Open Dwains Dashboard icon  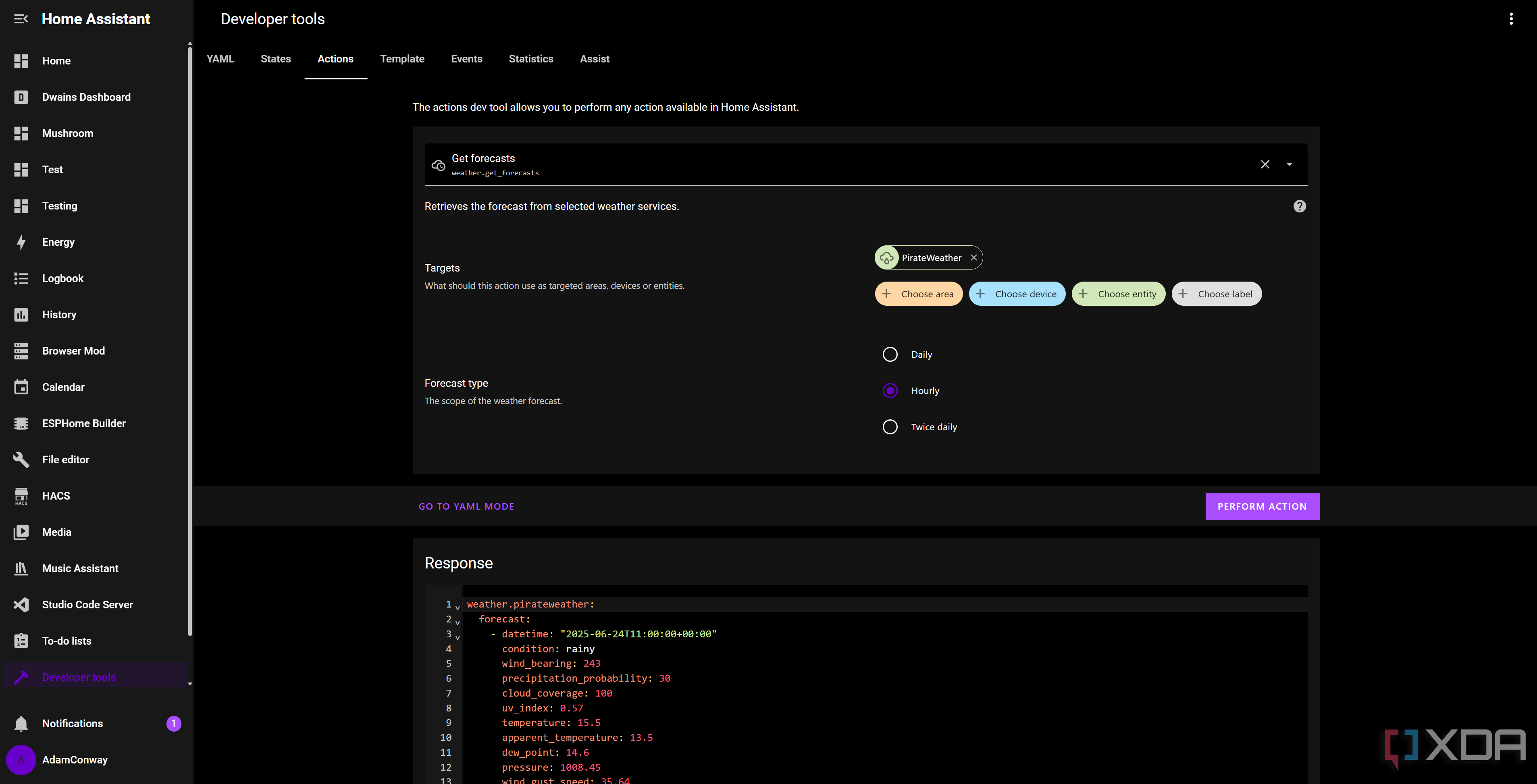(21, 97)
